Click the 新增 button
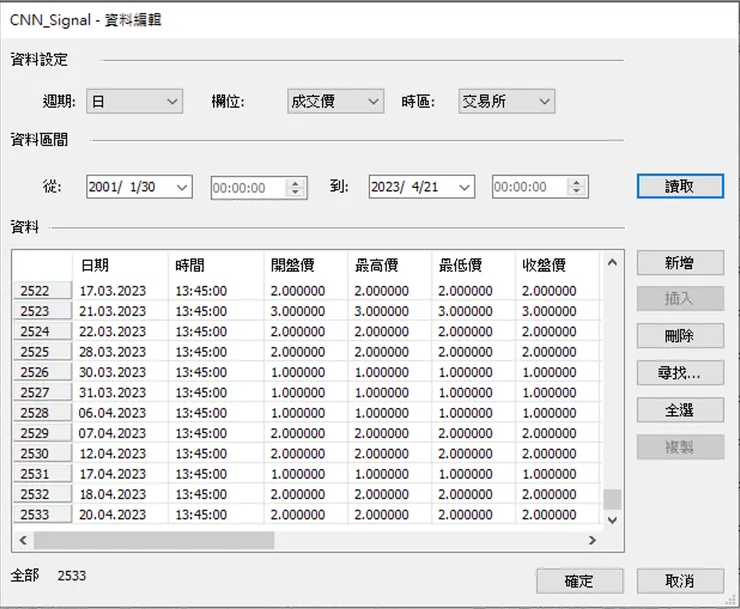The height and width of the screenshot is (609, 740). (x=680, y=262)
